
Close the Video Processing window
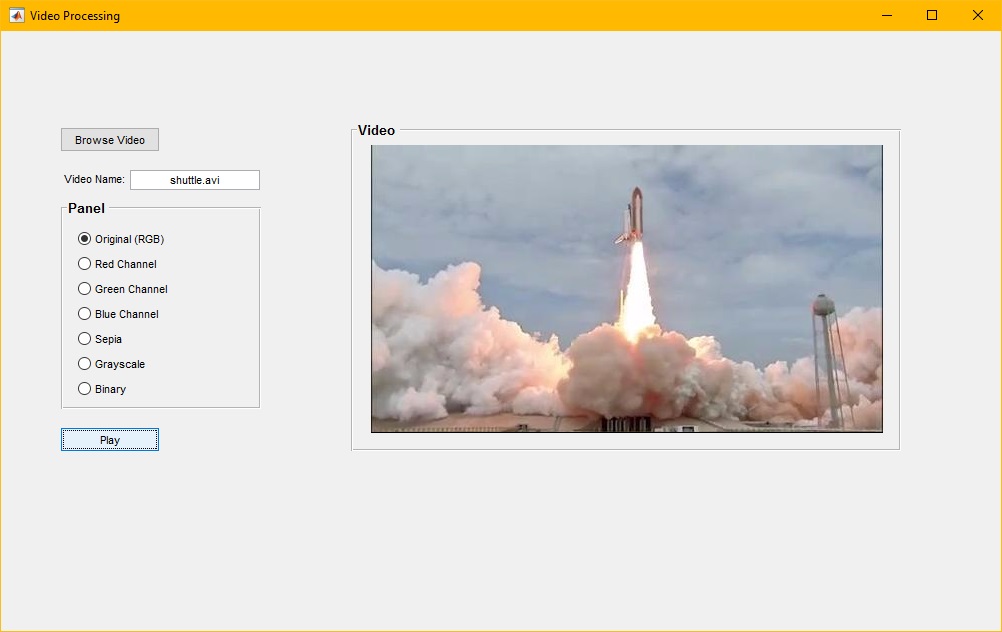click(978, 15)
